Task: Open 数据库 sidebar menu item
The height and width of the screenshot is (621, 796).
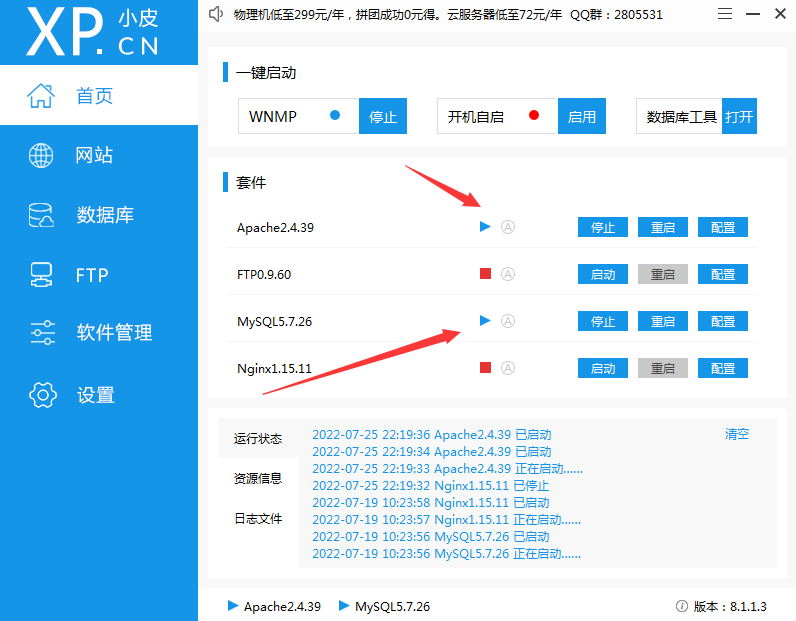Action: [x=99, y=215]
